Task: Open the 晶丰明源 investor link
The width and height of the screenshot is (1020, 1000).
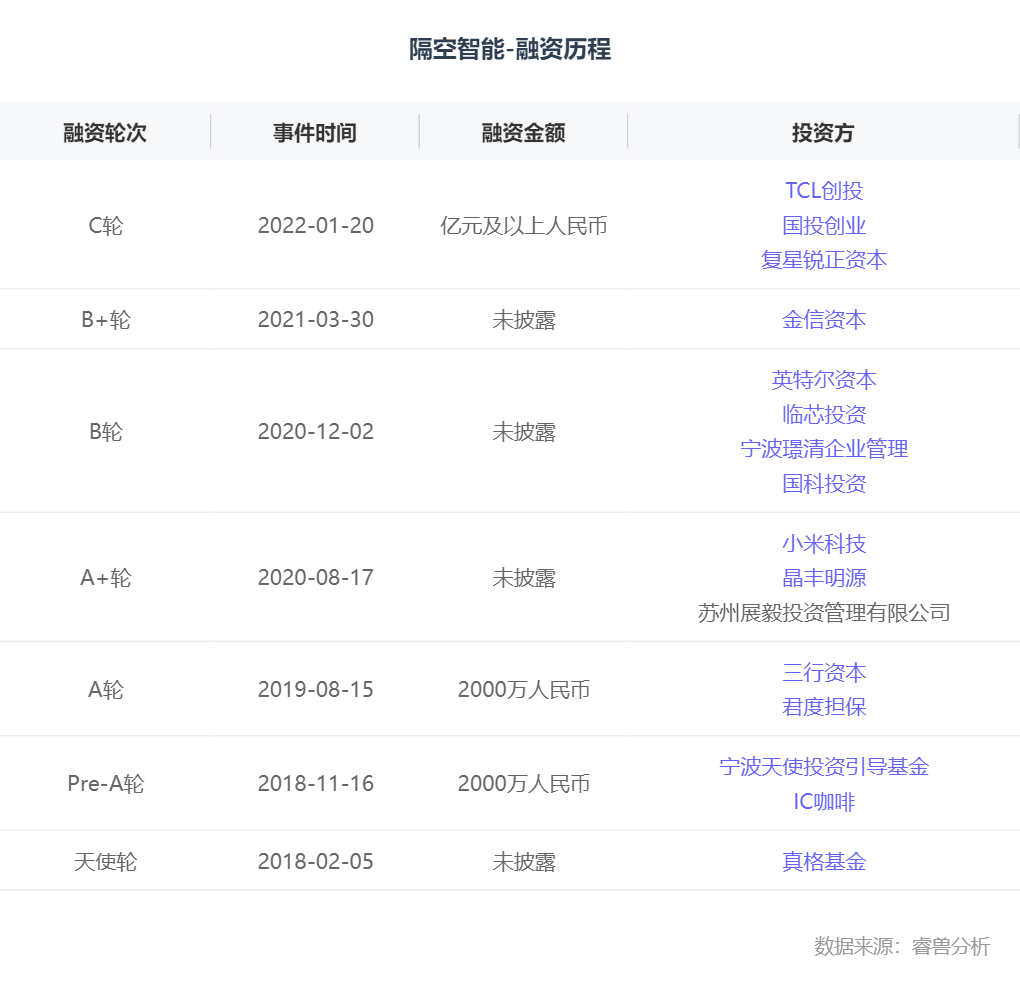Action: 824,578
